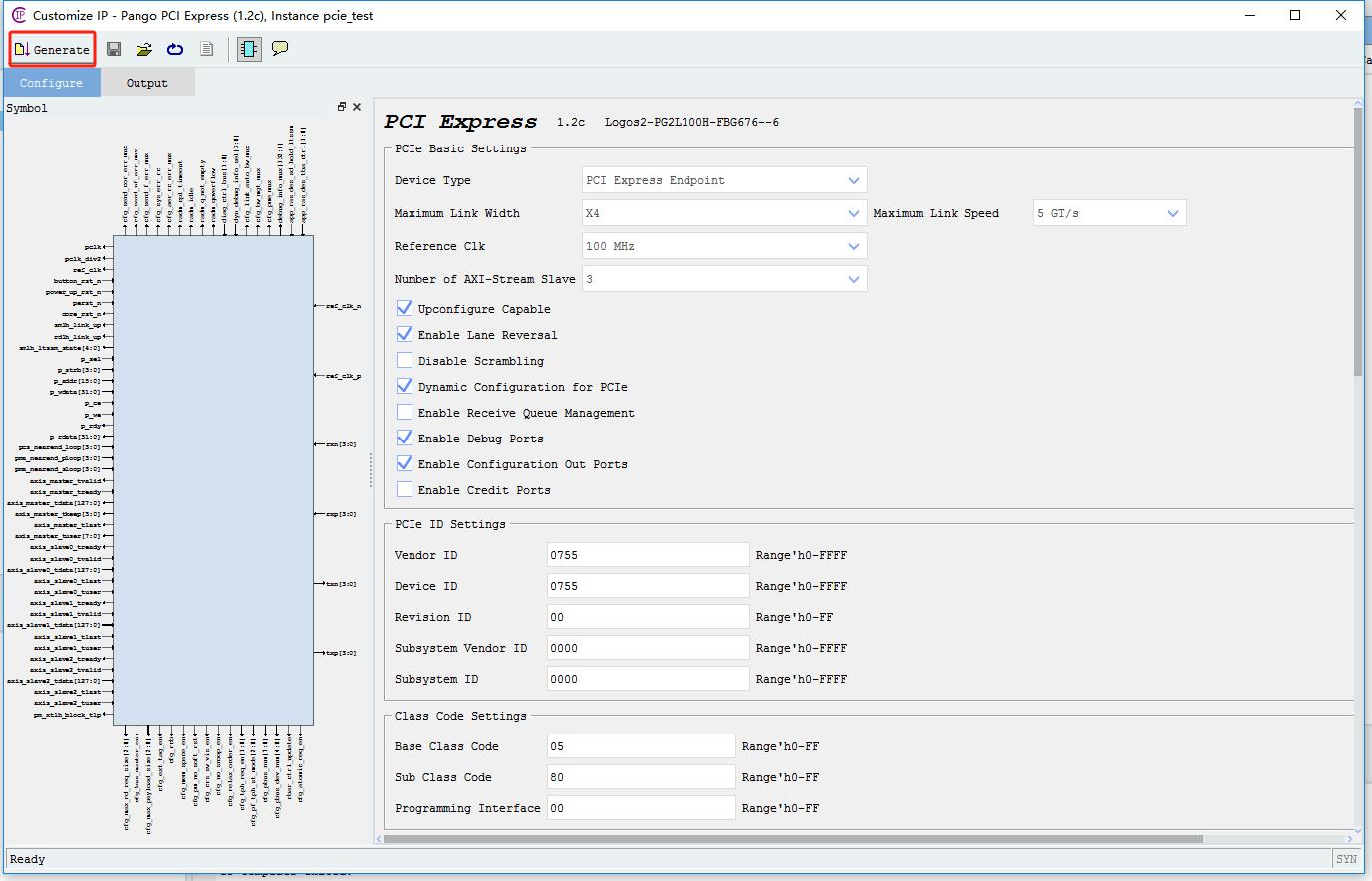Screen dimensions: 1372x881
Task: Open Number of AXI-Stream Slave dropdown
Action: point(724,279)
